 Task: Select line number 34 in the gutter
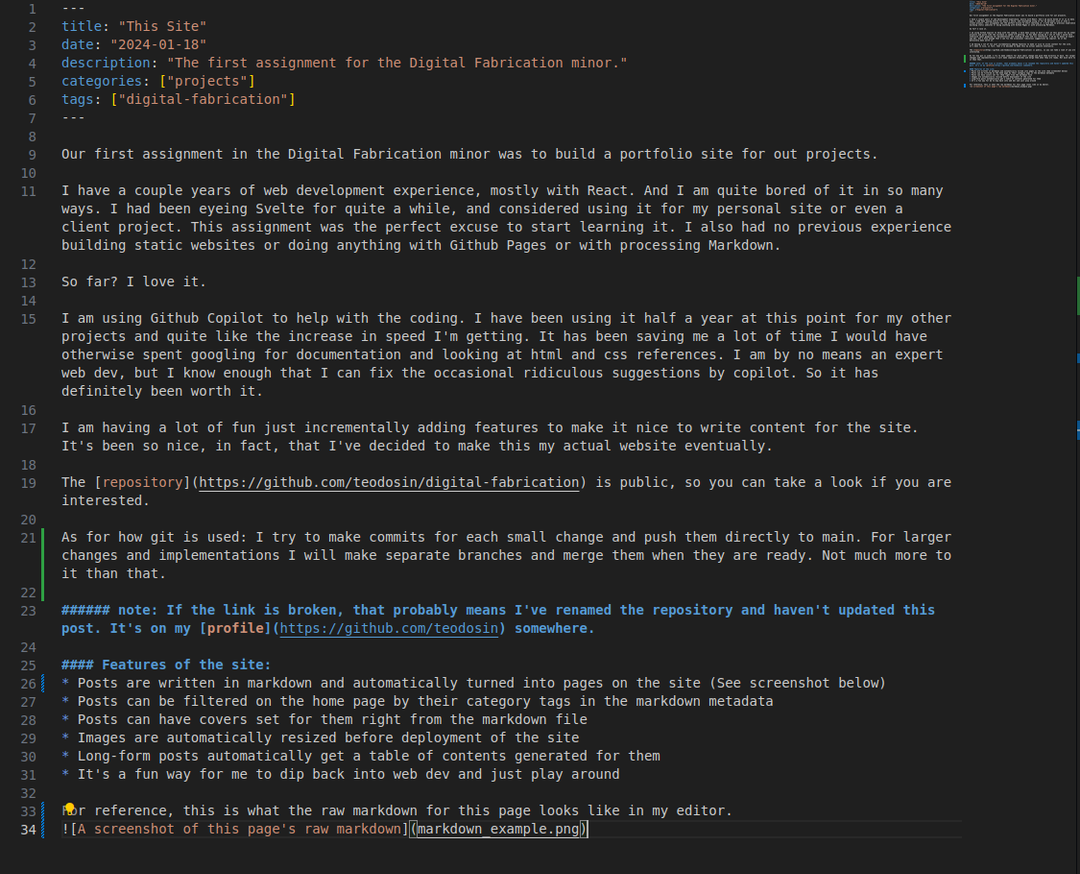pyautogui.click(x=28, y=830)
